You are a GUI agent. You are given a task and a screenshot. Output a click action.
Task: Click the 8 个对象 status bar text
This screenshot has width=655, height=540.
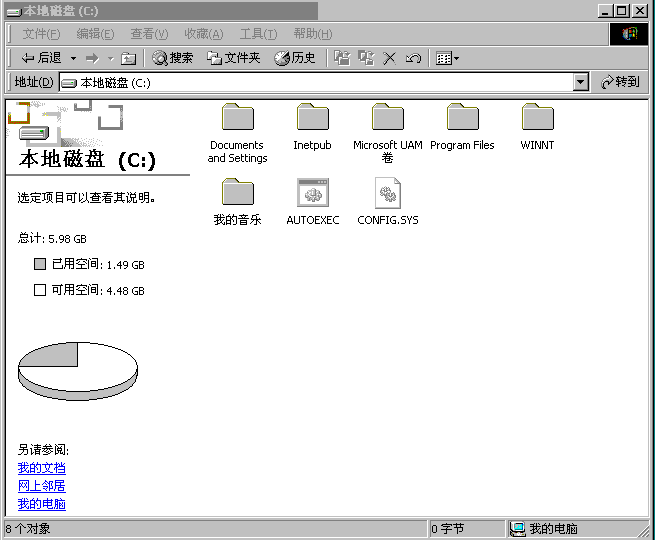[28, 529]
